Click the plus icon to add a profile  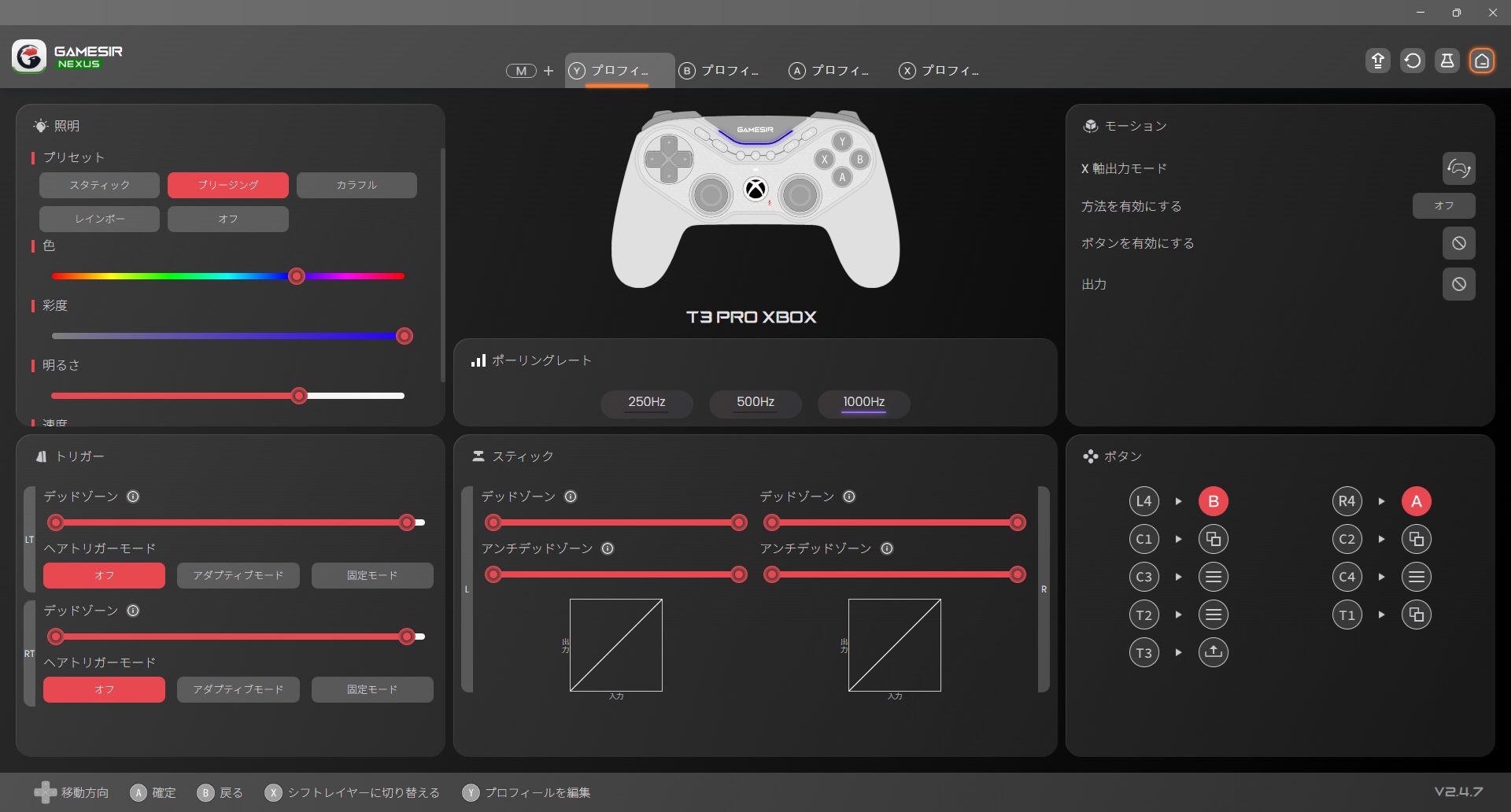549,71
